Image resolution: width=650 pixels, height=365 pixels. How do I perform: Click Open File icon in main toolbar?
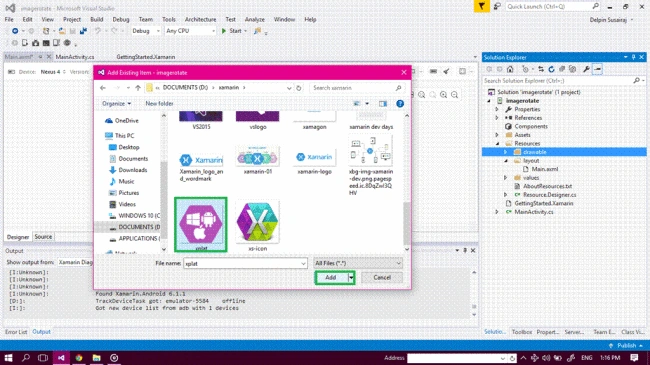coord(62,31)
